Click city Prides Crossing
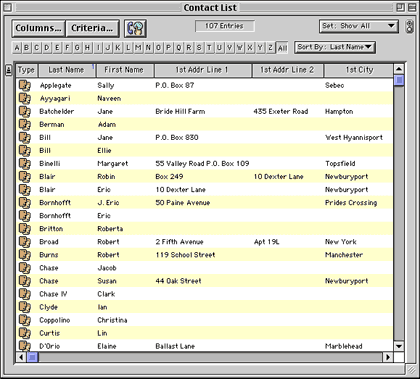The width and height of the screenshot is (420, 379). (351, 203)
